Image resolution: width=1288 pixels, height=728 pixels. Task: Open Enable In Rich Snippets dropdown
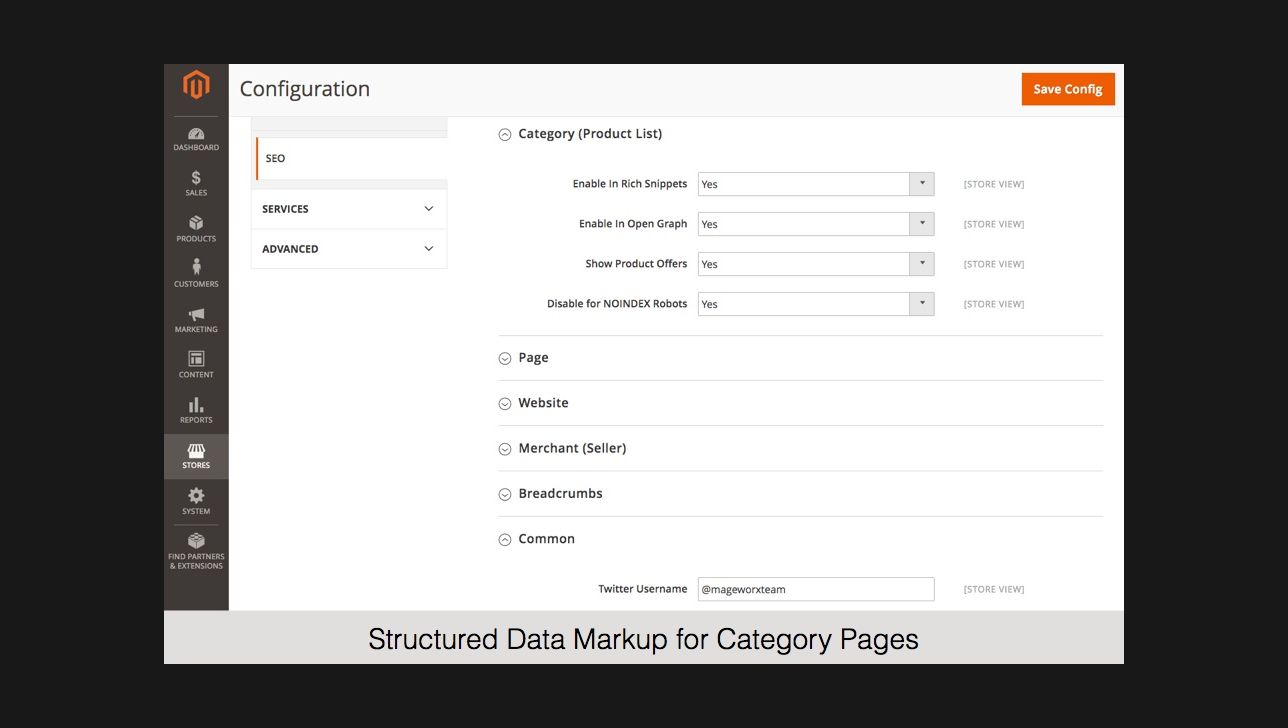[x=815, y=184]
